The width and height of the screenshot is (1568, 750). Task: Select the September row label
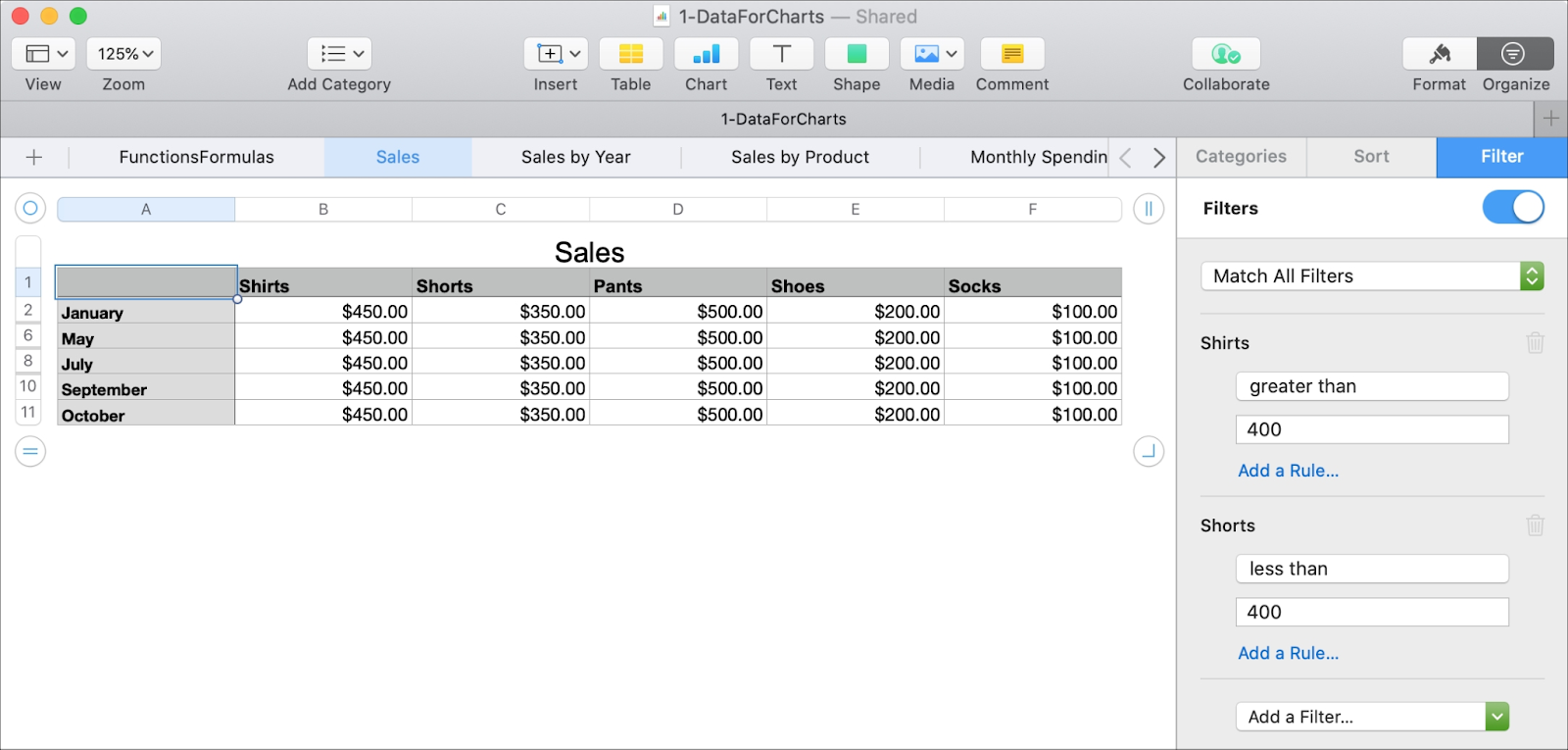pyautogui.click(x=146, y=388)
